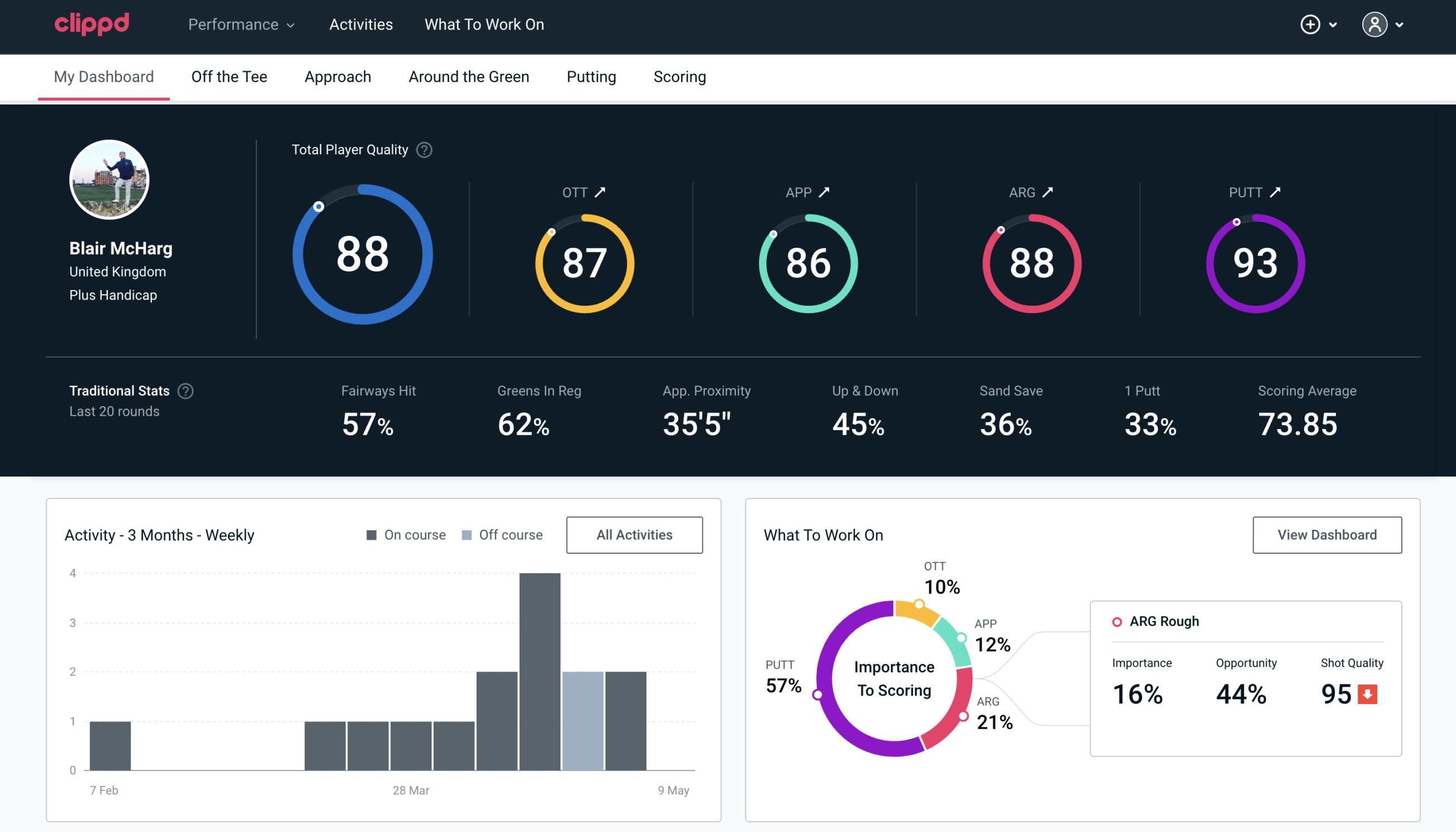
Task: Click the Total Player Quality help icon
Action: 423,150
